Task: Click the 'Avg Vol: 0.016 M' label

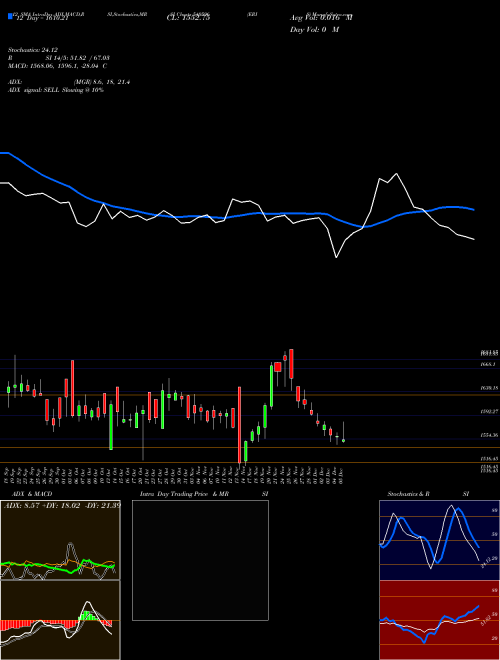Action: [321, 18]
